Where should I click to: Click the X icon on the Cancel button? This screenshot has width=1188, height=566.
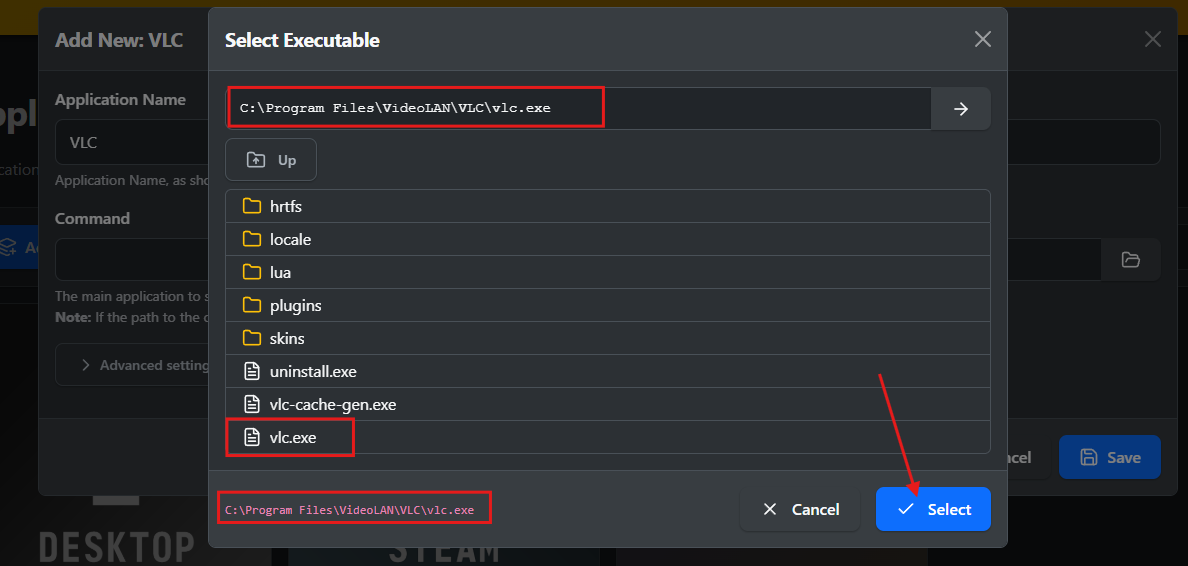(771, 509)
